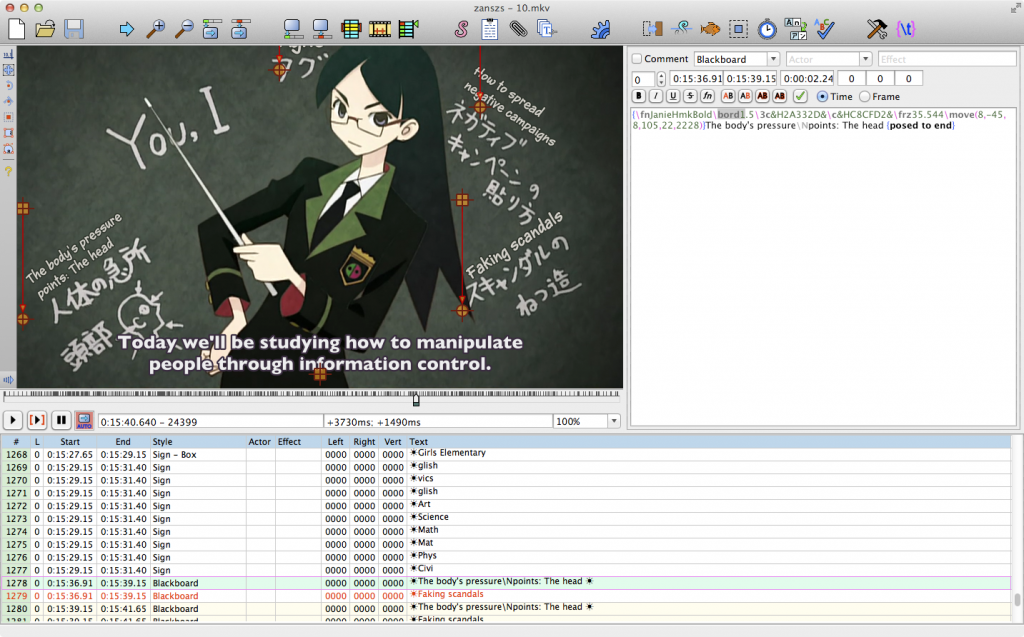Pick the outline color swatch button

[762, 97]
